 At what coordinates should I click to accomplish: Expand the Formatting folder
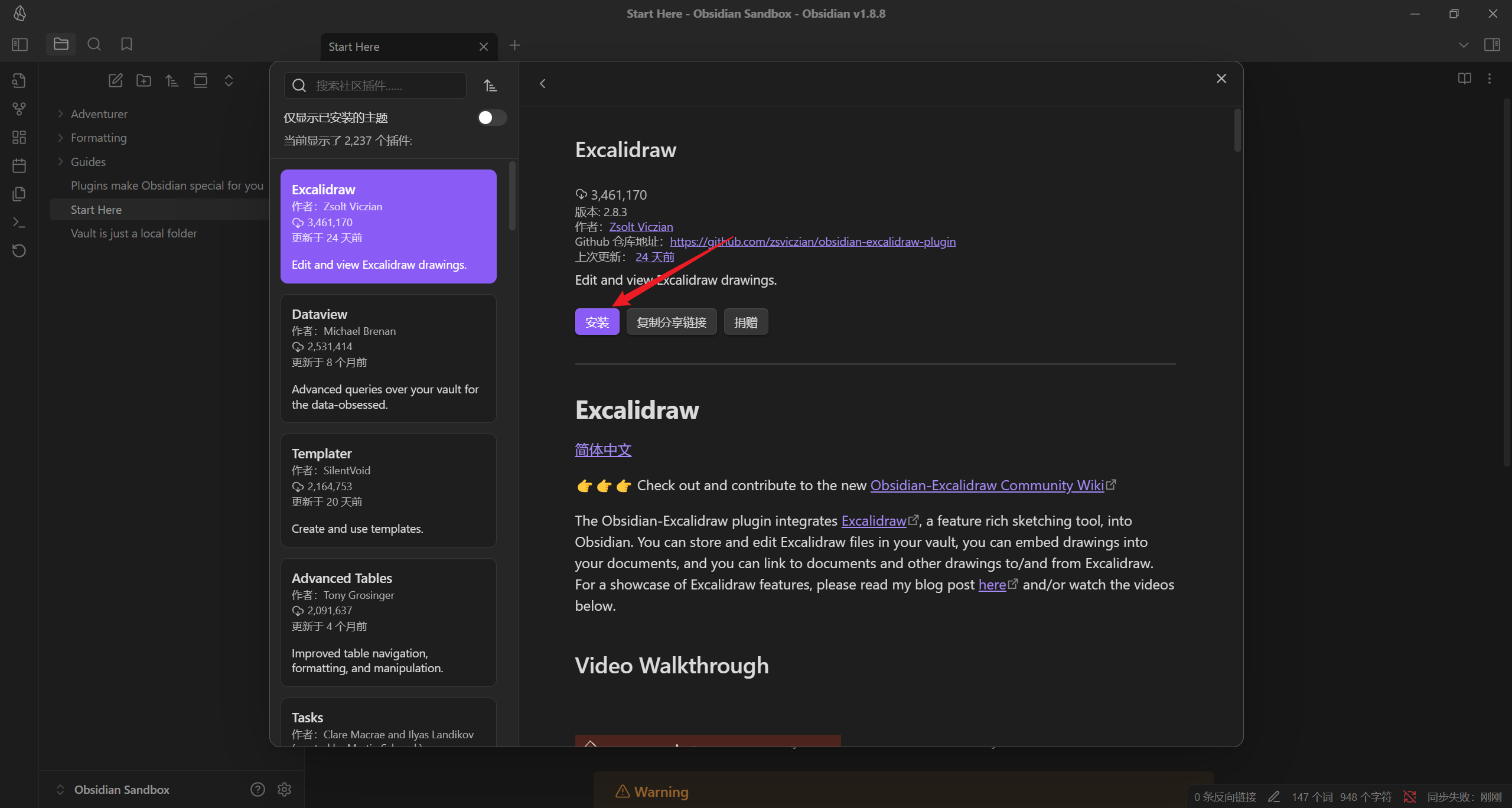click(99, 138)
